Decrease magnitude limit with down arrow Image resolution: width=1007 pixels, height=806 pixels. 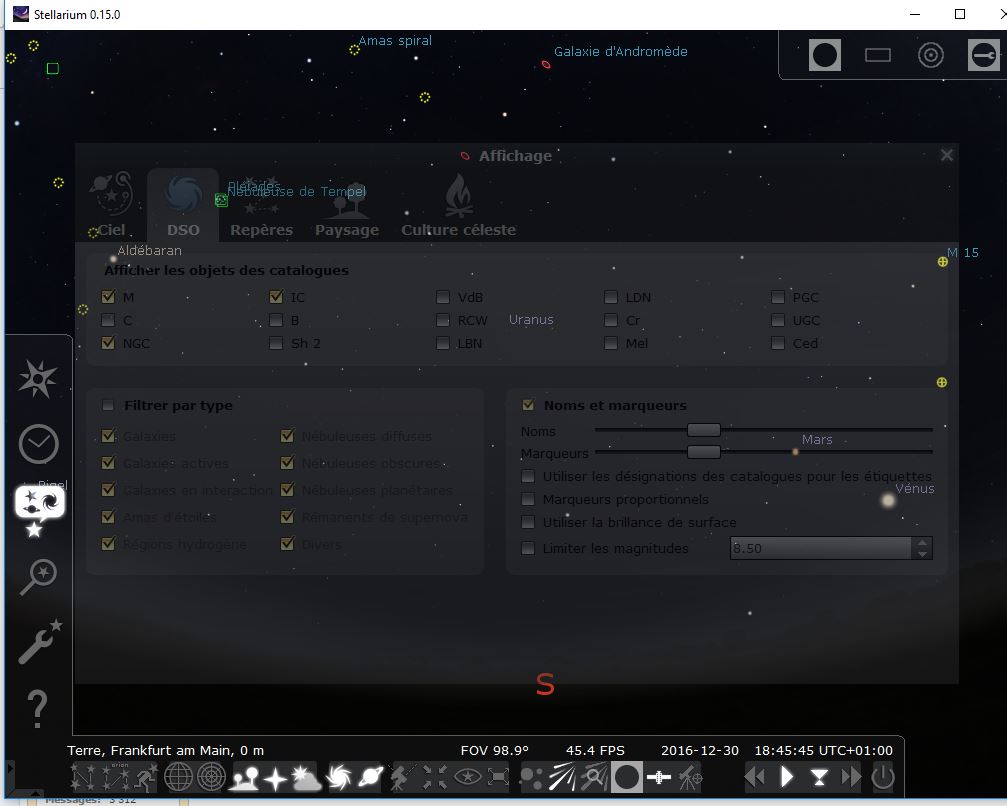pos(922,554)
